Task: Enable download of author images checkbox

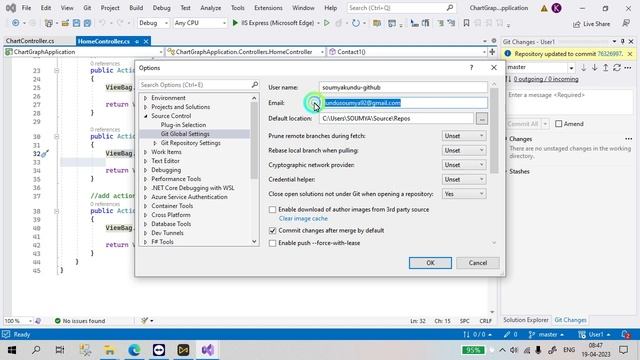Action: click(272, 209)
